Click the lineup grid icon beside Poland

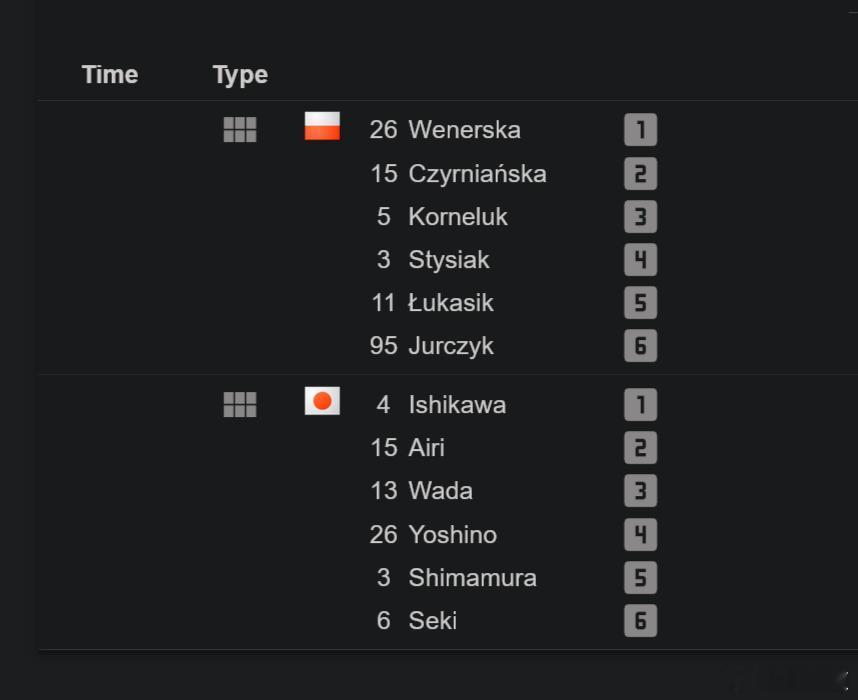(240, 130)
